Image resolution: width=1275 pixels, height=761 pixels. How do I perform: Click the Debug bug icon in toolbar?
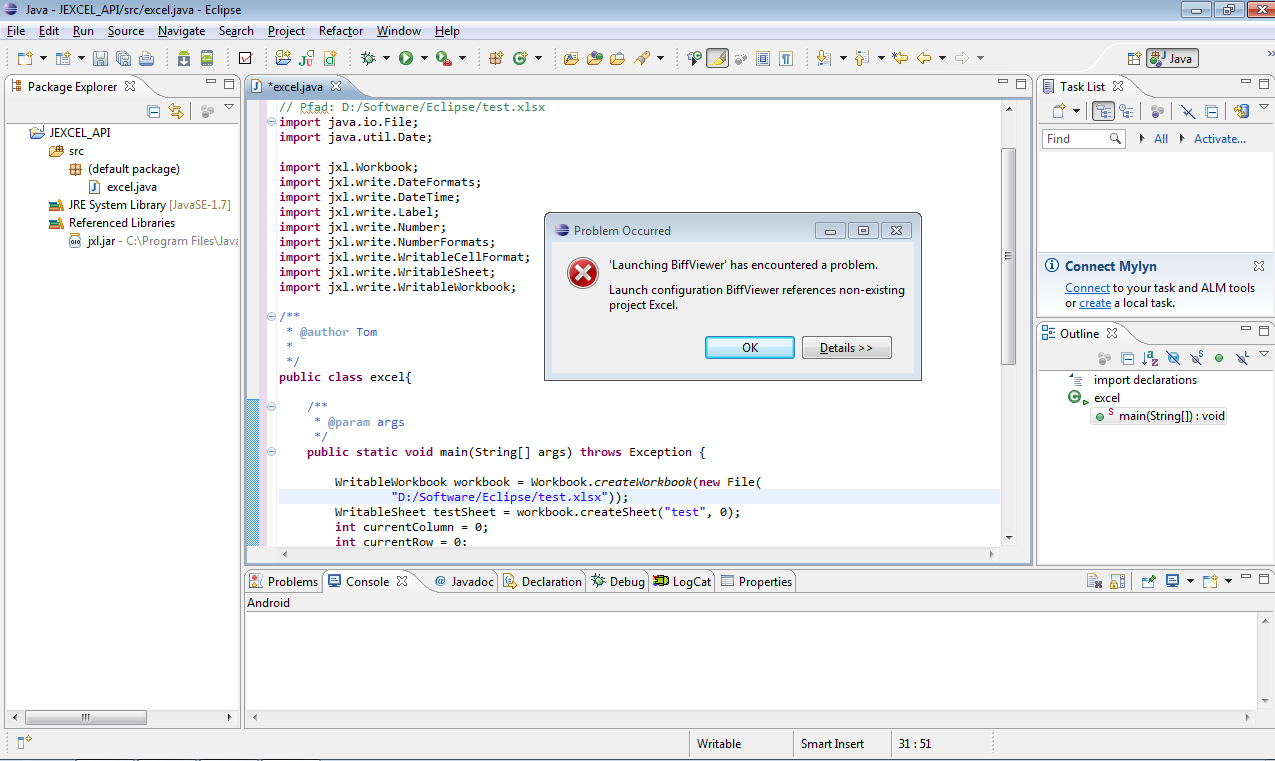coord(367,58)
